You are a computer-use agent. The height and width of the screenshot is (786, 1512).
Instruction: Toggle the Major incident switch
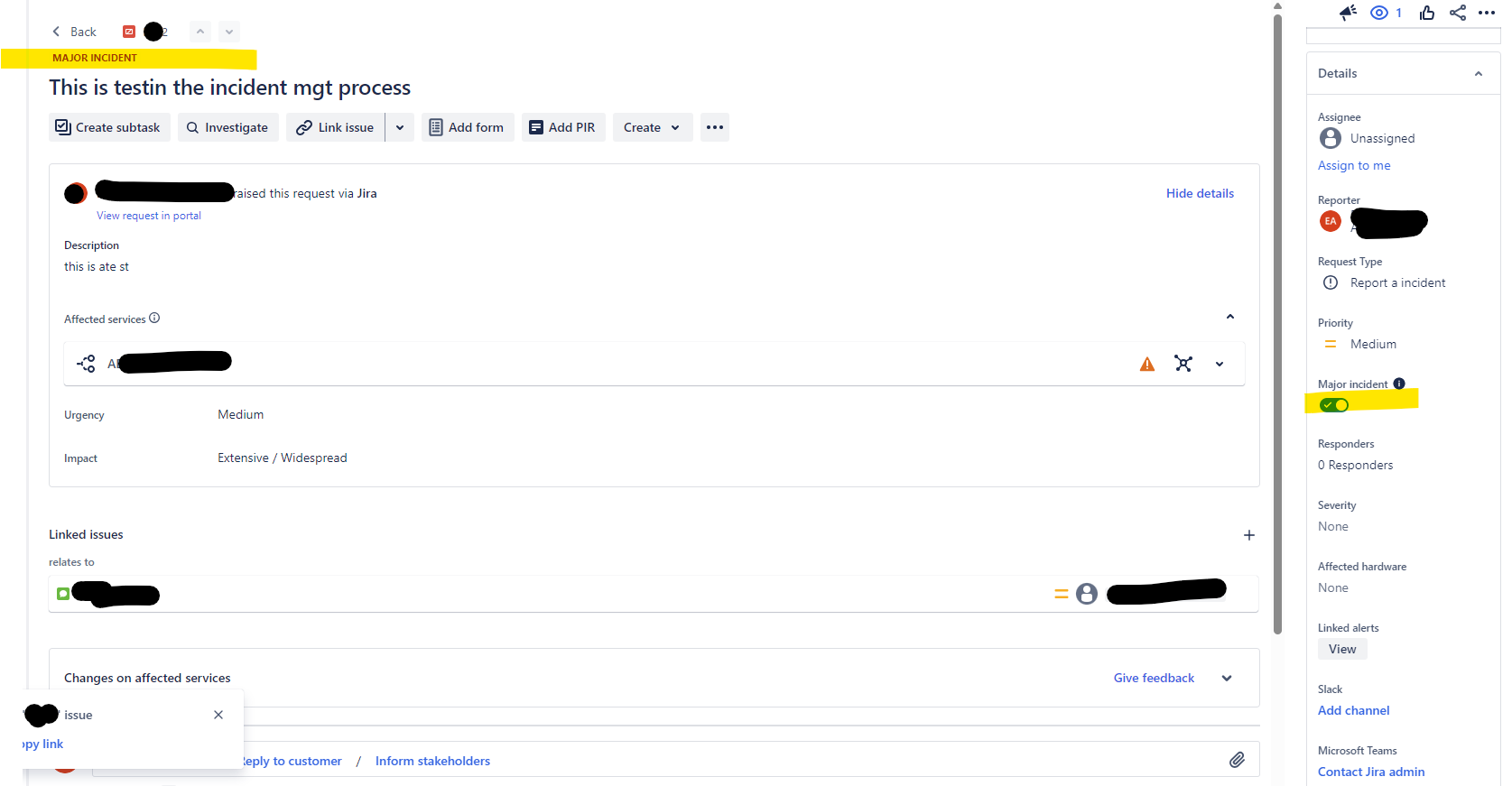pyautogui.click(x=1333, y=405)
